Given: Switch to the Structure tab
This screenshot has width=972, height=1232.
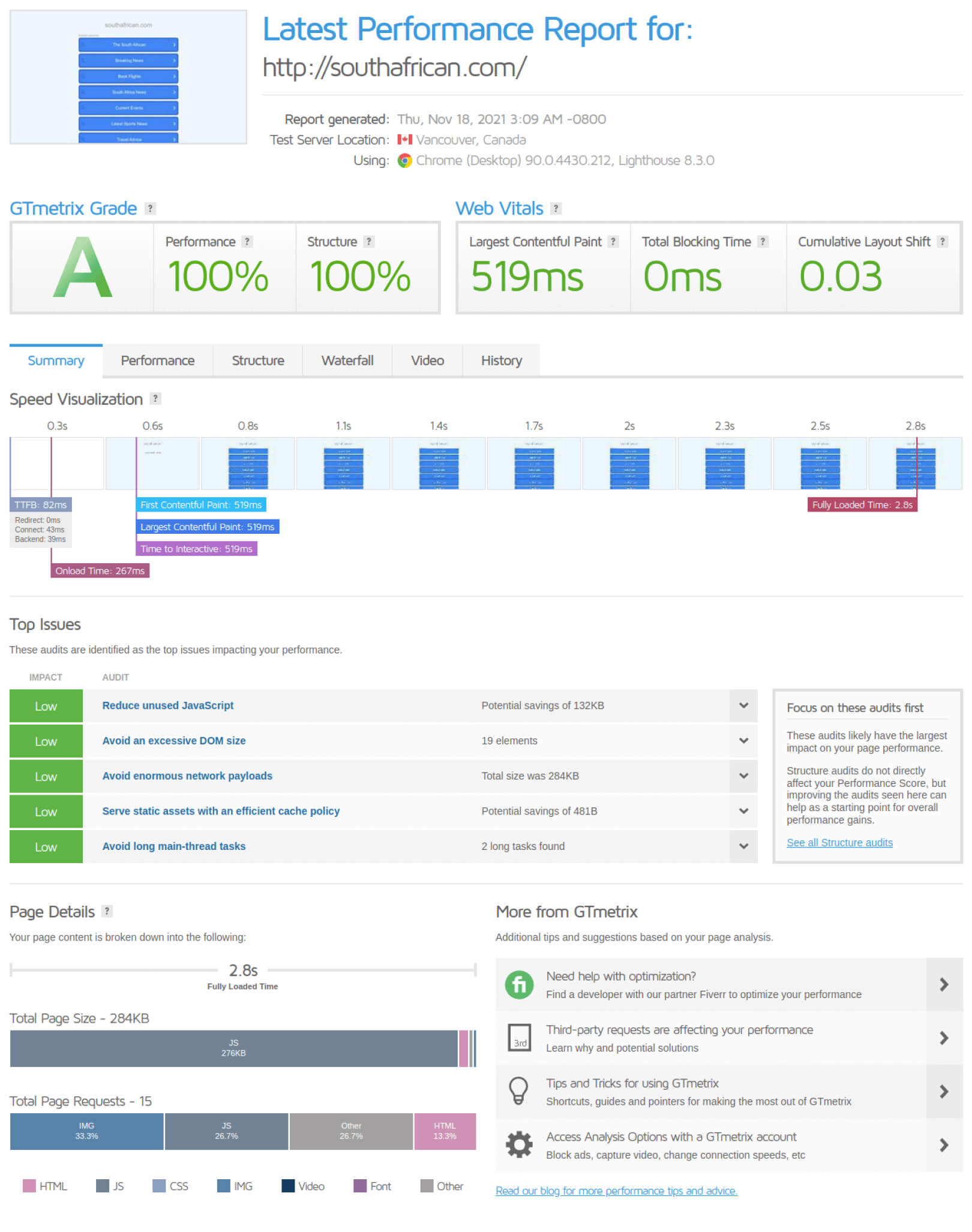Looking at the screenshot, I should (258, 360).
